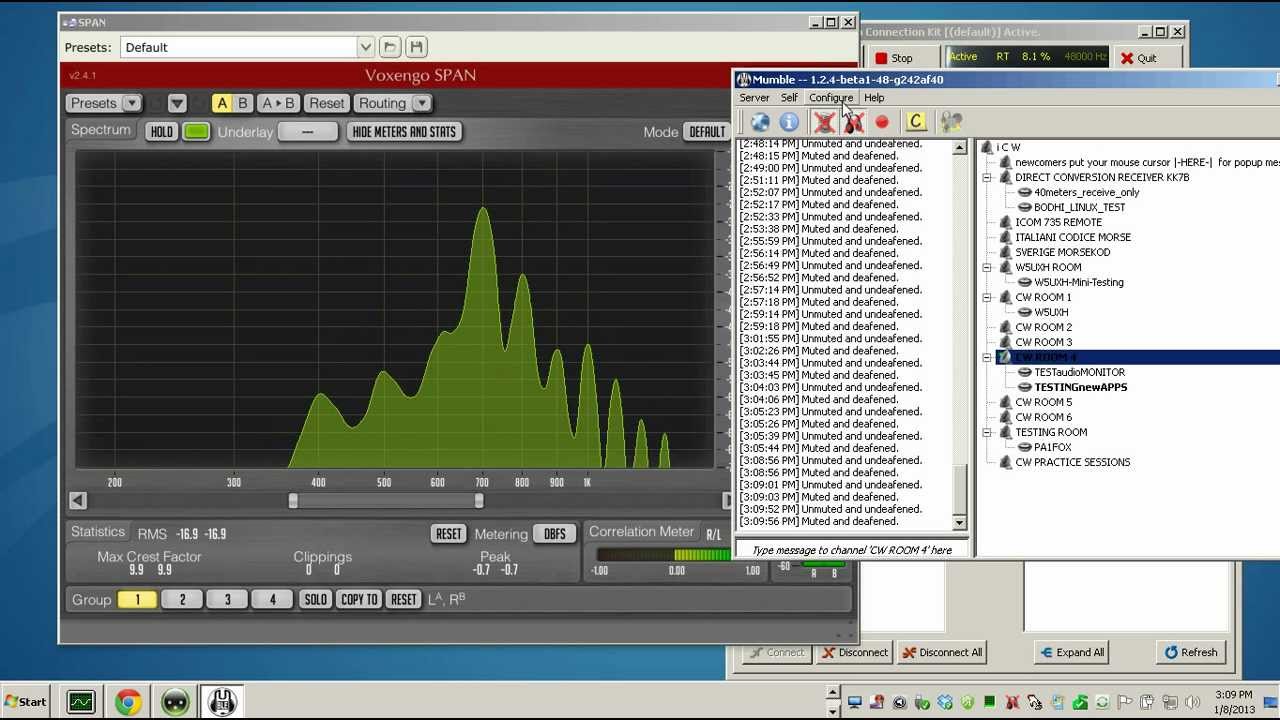The image size is (1280, 720).
Task: Click the Quit red X in Connection Kit
Action: click(1127, 58)
